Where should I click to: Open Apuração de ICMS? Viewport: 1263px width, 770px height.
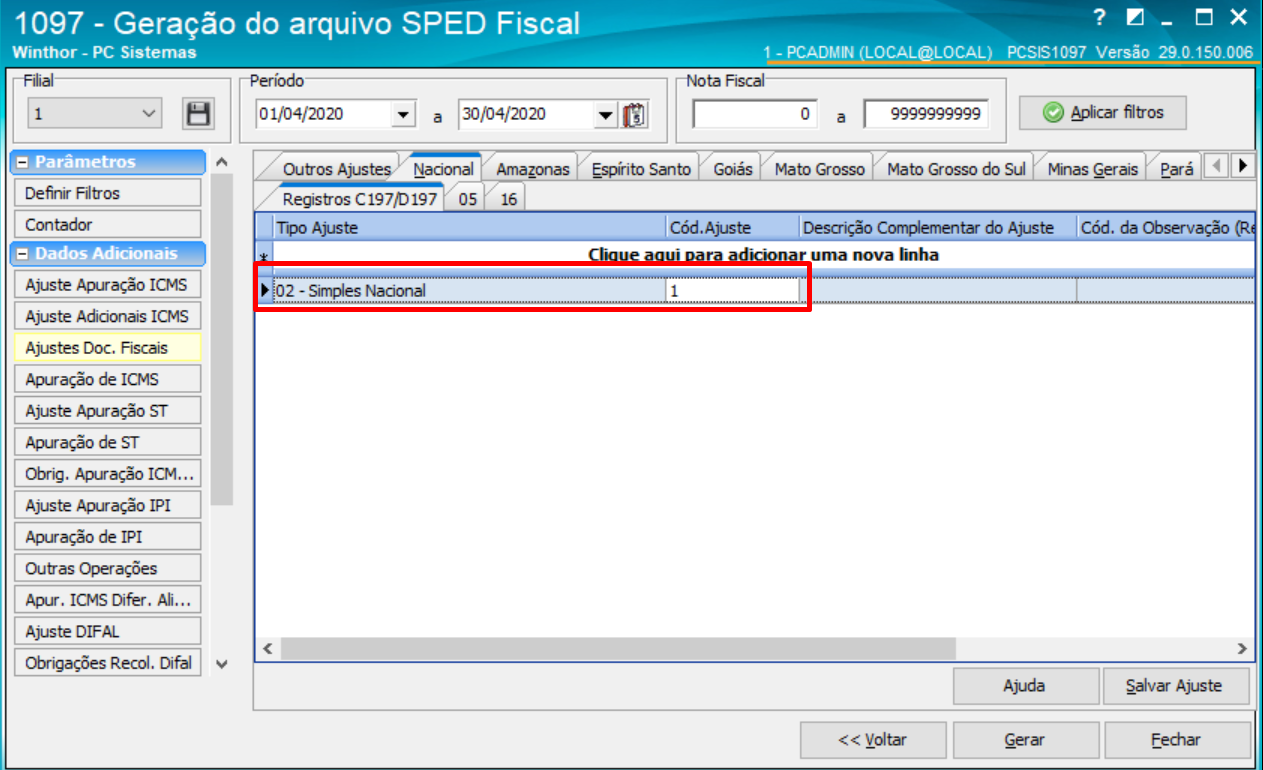pos(108,379)
